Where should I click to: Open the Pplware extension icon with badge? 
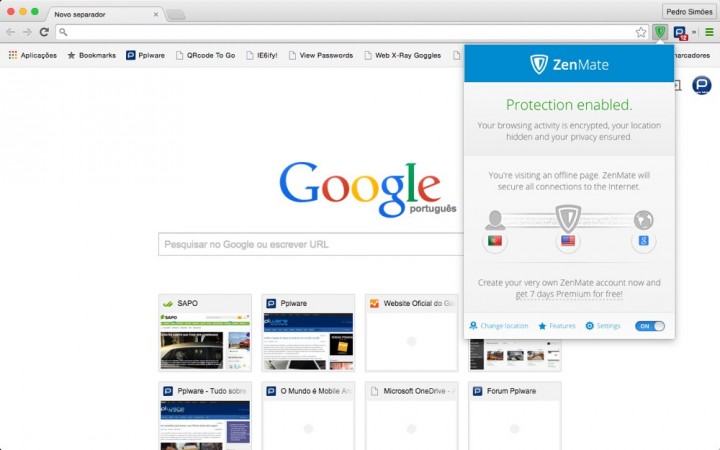680,33
